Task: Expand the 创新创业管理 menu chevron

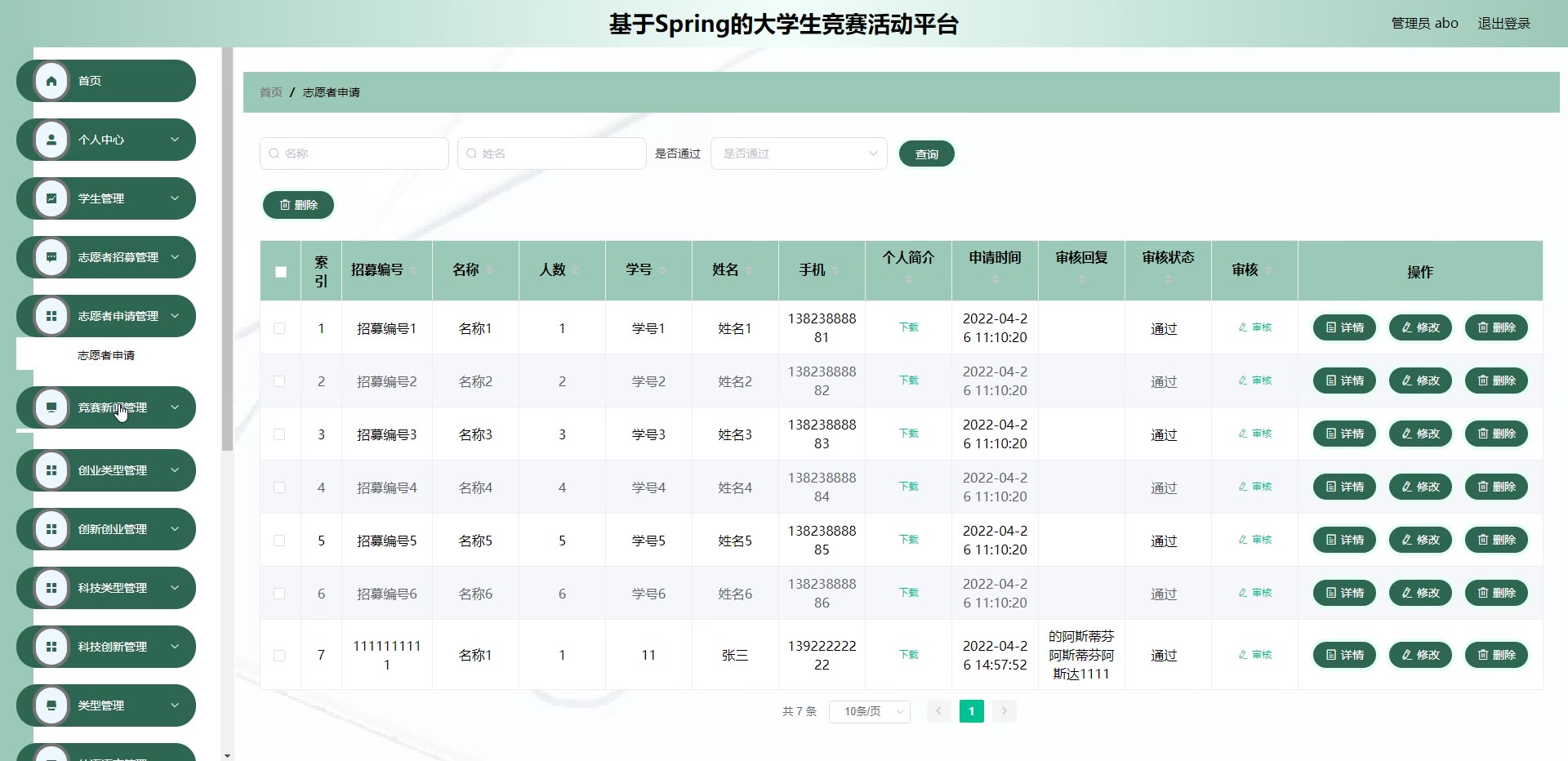Action: click(x=175, y=529)
